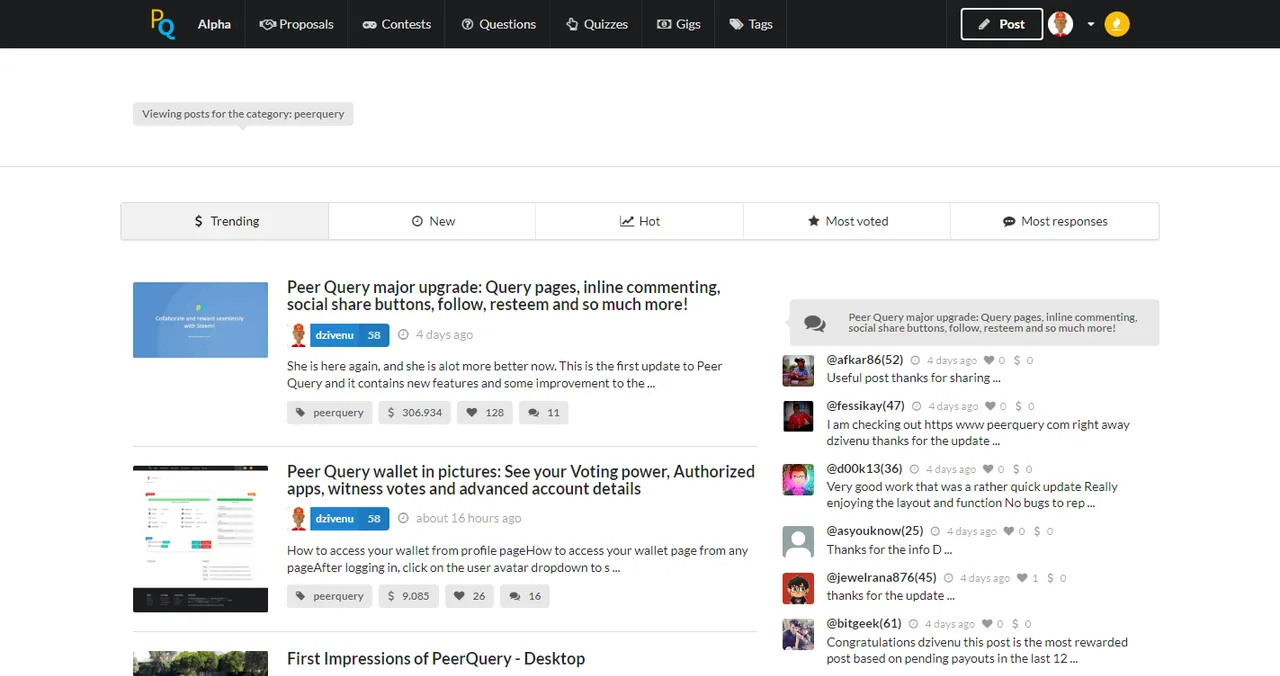Click the heart 26 votes badge
Viewport: 1280px width, 676px height.
coord(469,596)
